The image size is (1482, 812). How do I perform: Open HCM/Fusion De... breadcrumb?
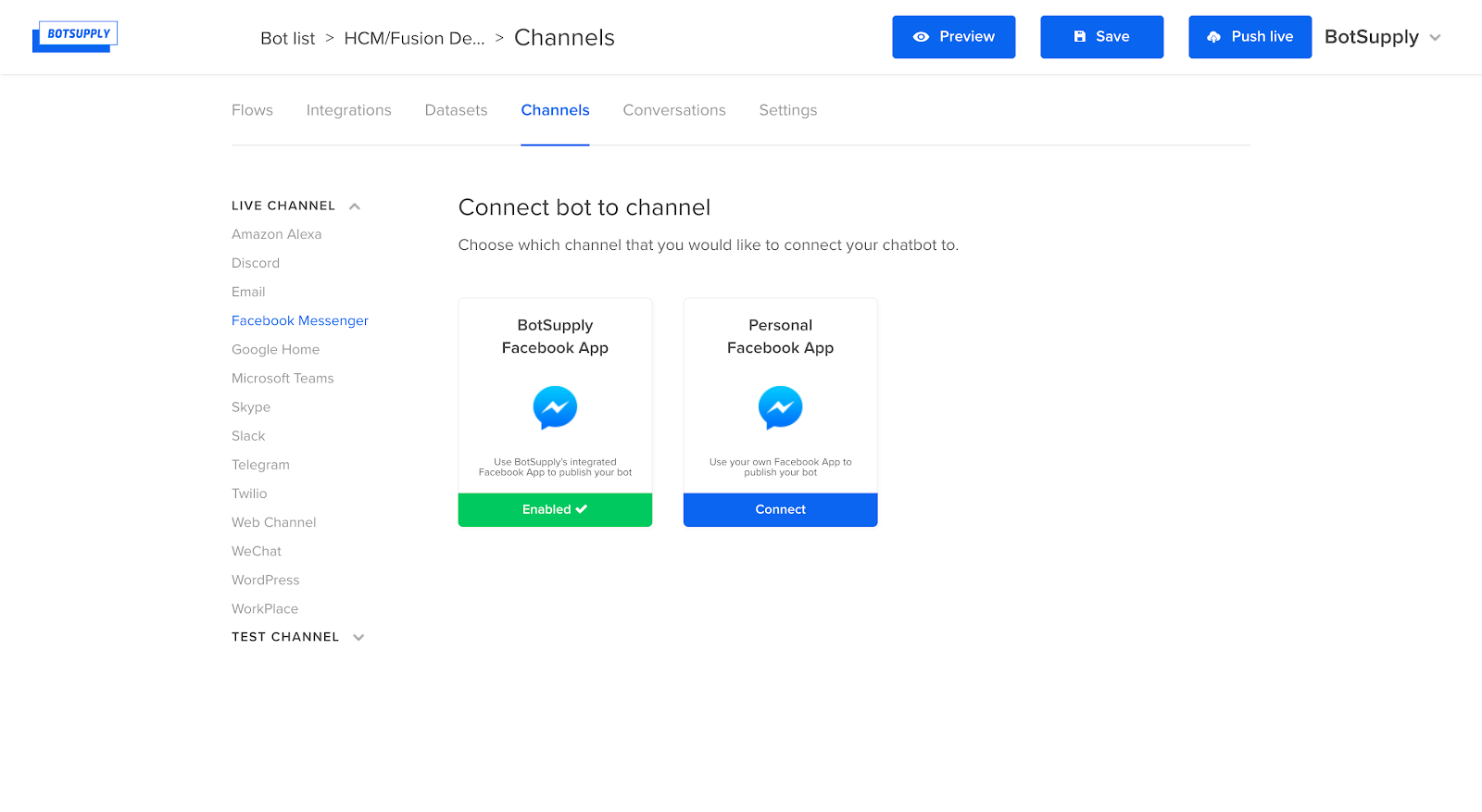coord(414,38)
